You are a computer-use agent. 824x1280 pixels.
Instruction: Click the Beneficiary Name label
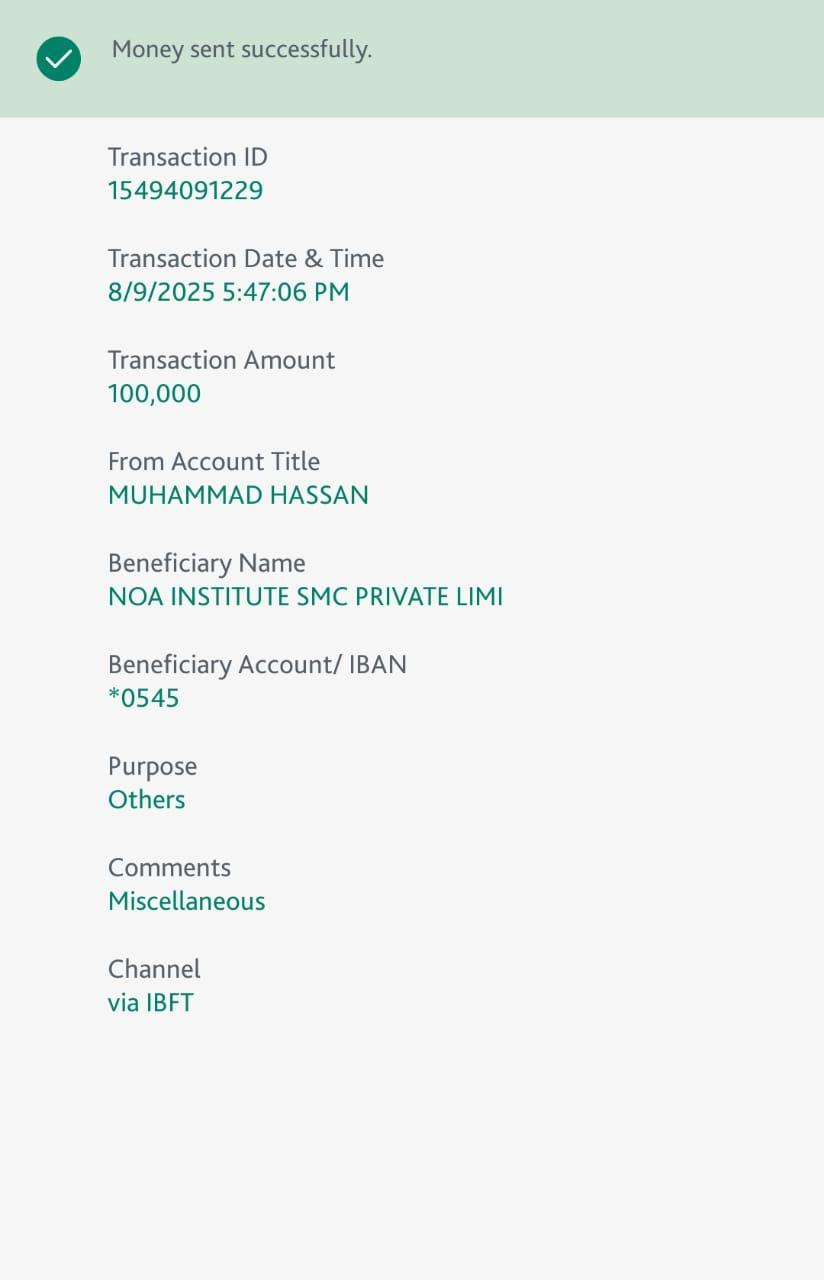click(x=207, y=563)
